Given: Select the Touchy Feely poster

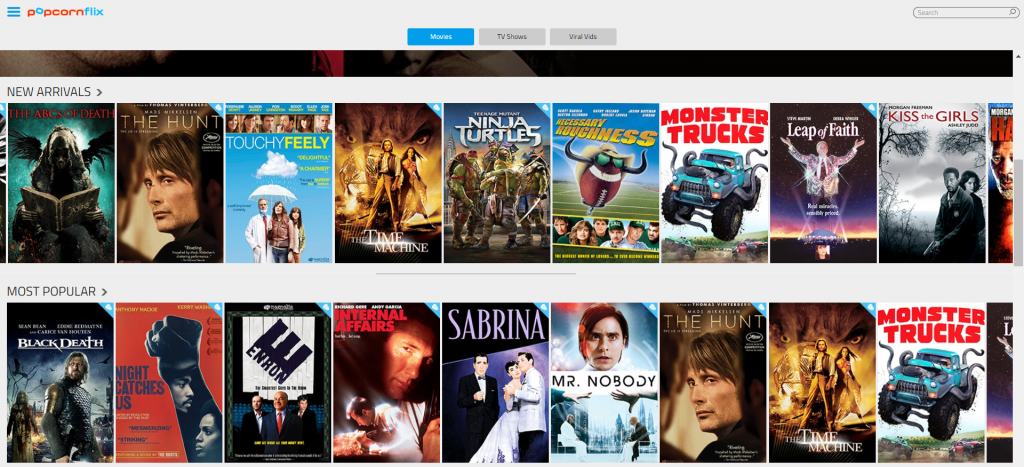Looking at the screenshot, I should point(279,183).
